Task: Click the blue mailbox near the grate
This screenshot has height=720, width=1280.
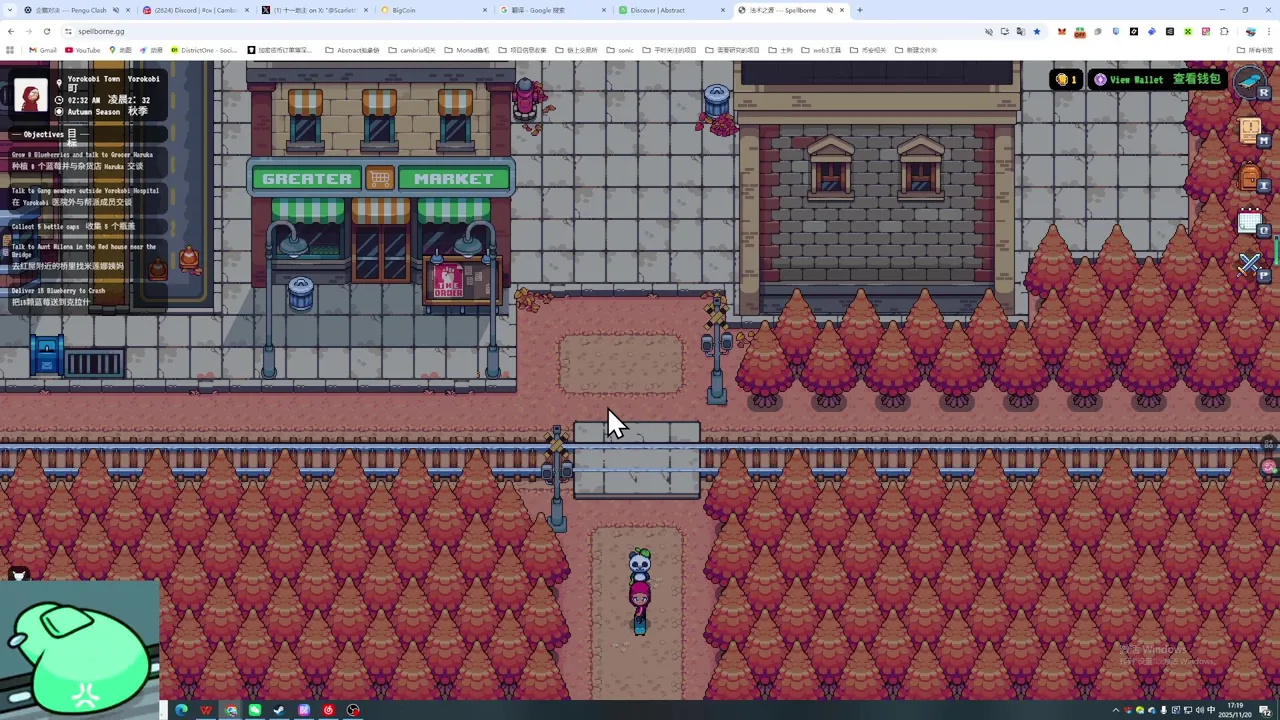Action: [45, 355]
